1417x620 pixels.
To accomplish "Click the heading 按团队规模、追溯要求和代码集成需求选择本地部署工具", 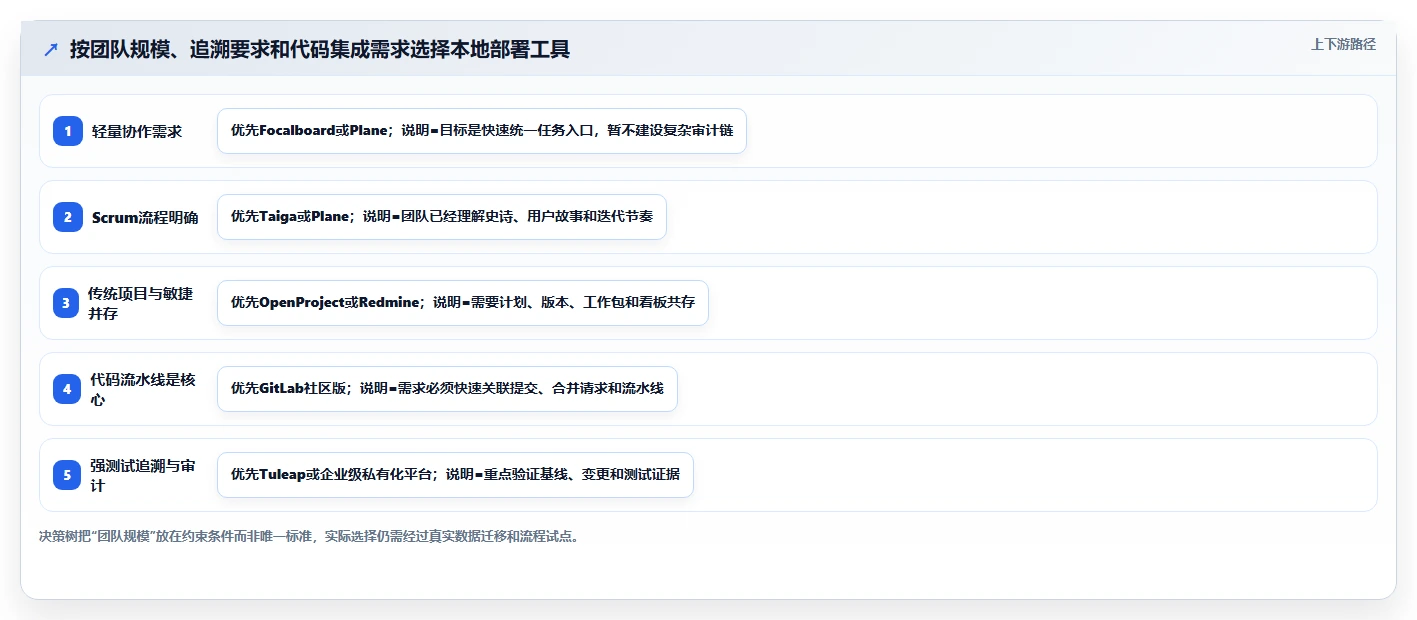I will pos(320,49).
